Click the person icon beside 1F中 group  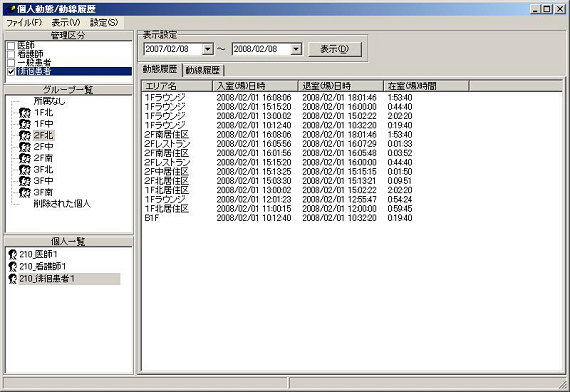[x=24, y=124]
